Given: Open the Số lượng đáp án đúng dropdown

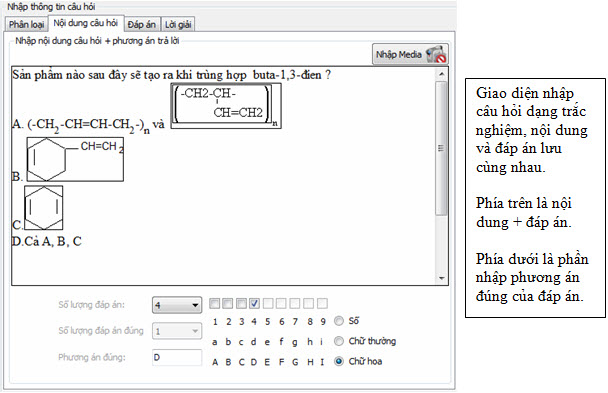Looking at the screenshot, I should pos(177,331).
